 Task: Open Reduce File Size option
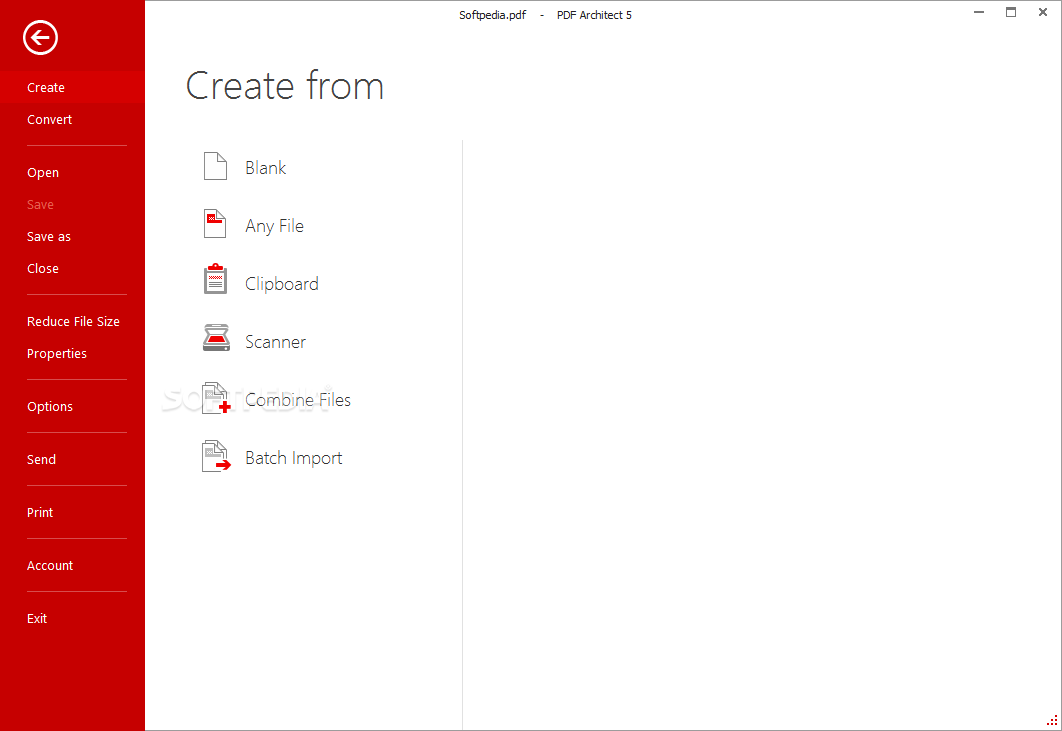73,321
